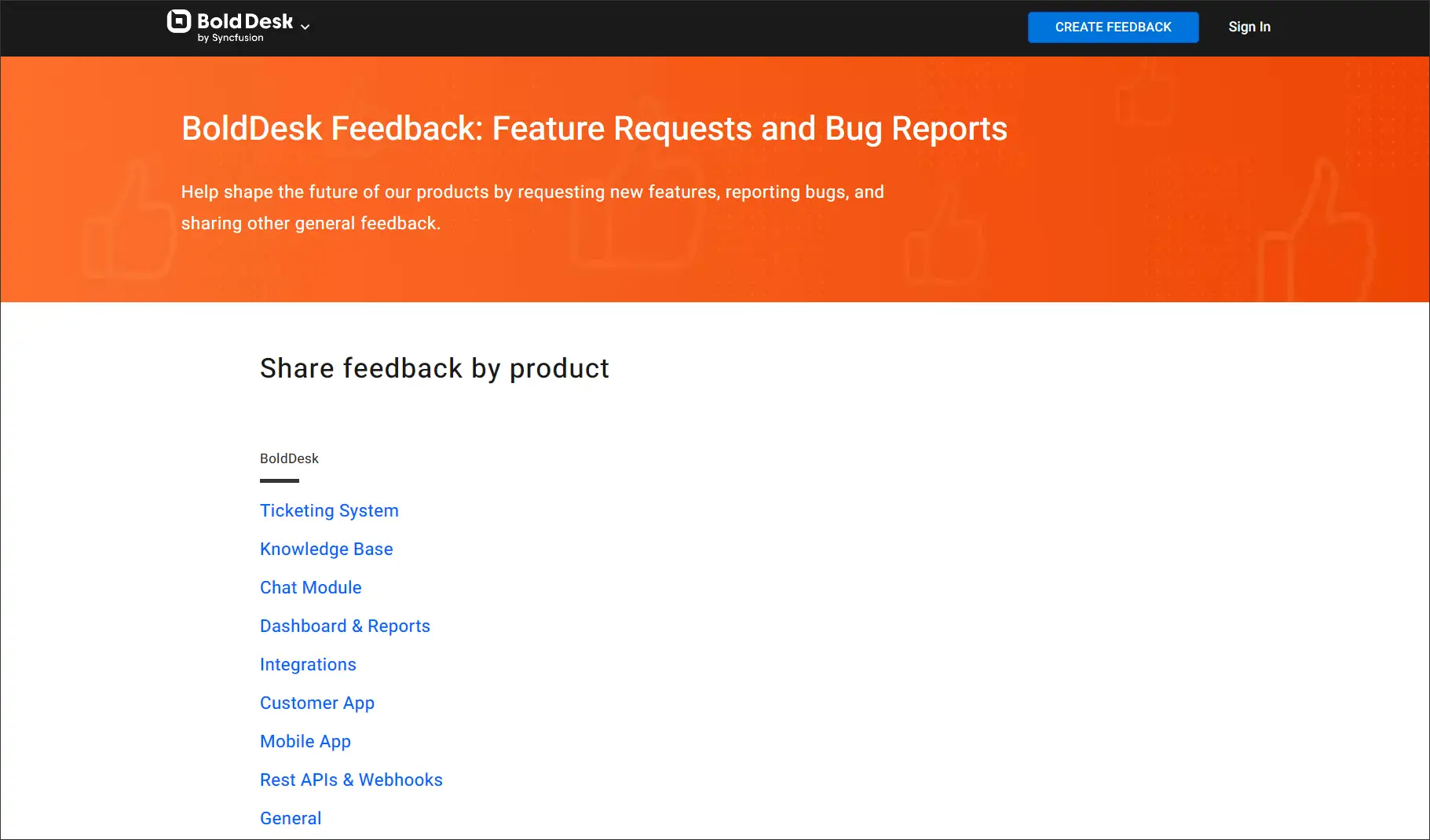Select the Customer App link
Viewport: 1430px width, 840px height.
(316, 703)
